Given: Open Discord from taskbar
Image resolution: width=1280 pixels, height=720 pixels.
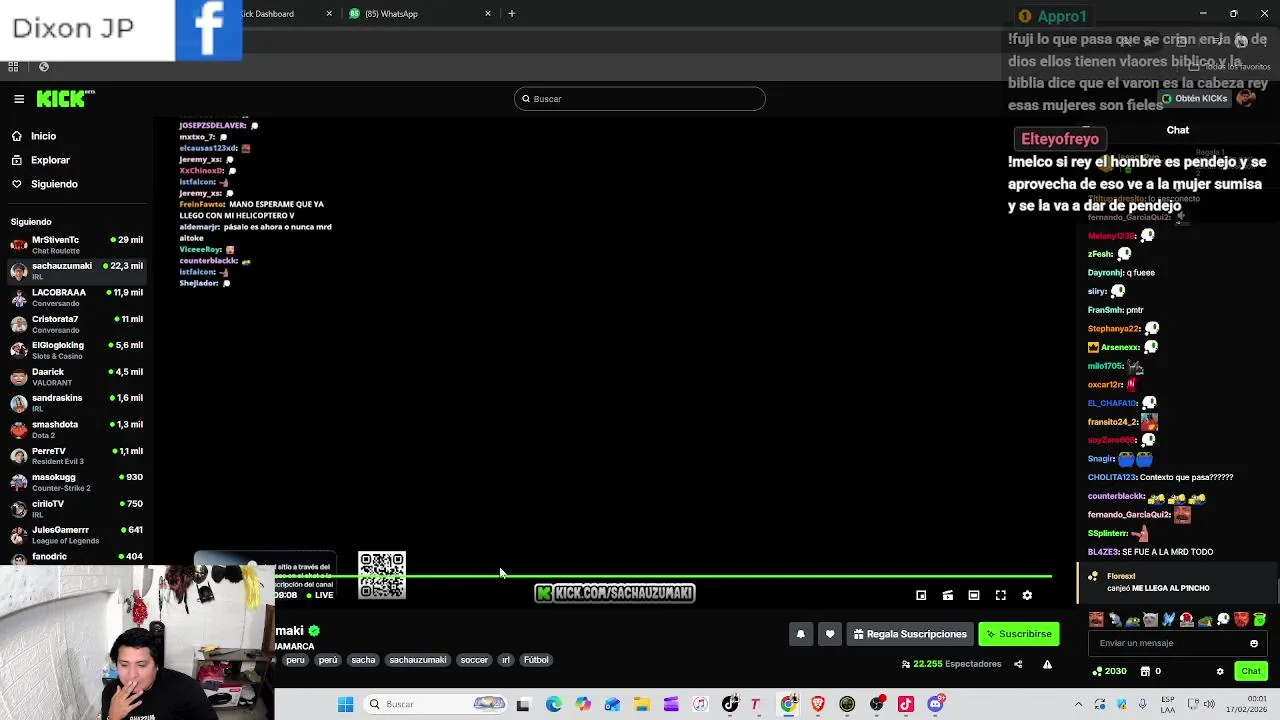Looking at the screenshot, I should pyautogui.click(x=936, y=704).
